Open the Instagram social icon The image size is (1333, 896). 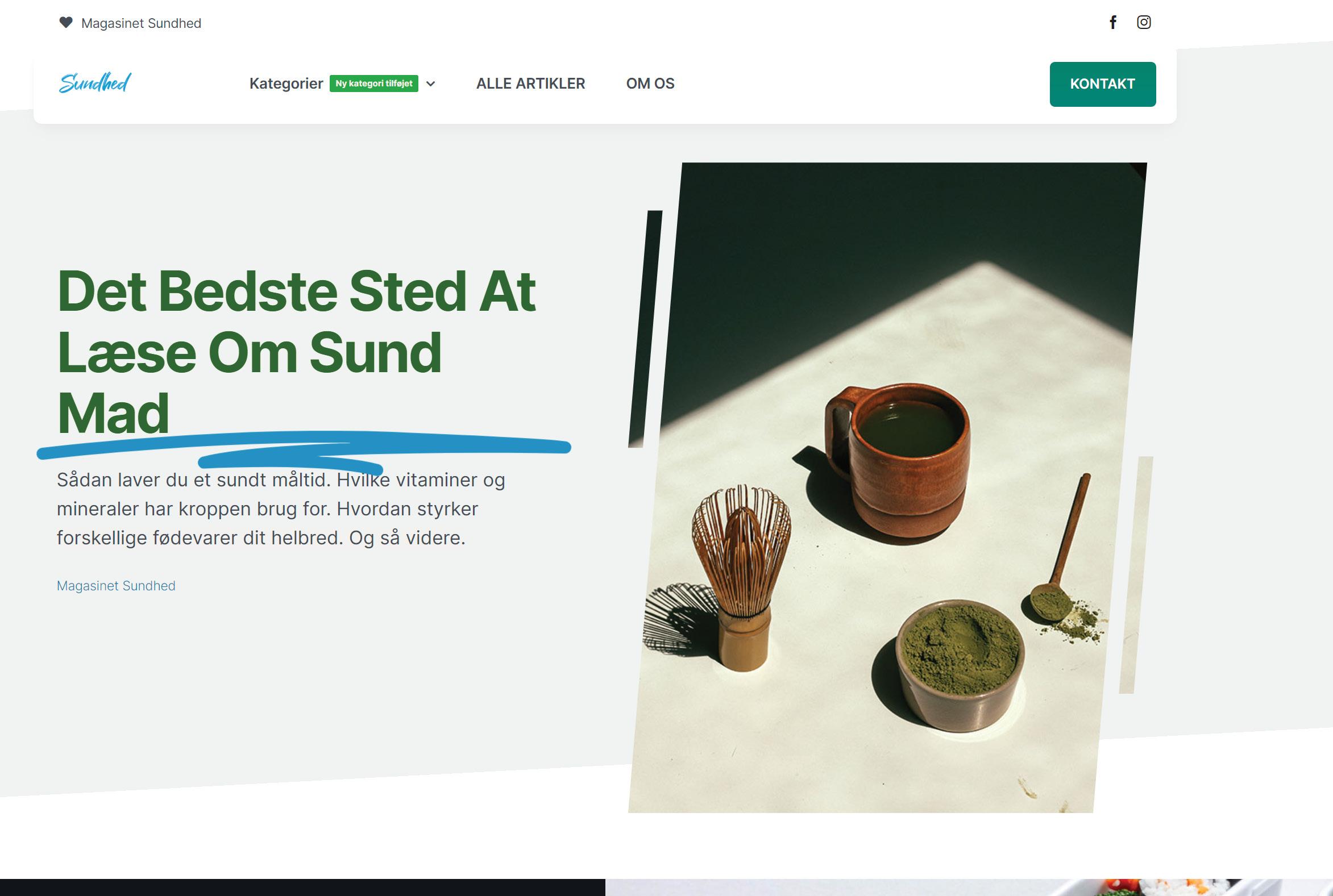click(1143, 22)
